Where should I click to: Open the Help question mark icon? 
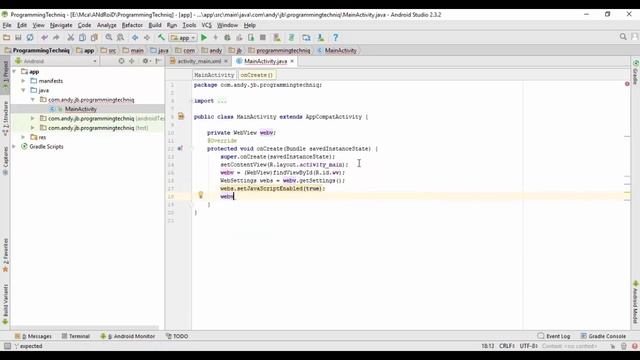tap(336, 38)
